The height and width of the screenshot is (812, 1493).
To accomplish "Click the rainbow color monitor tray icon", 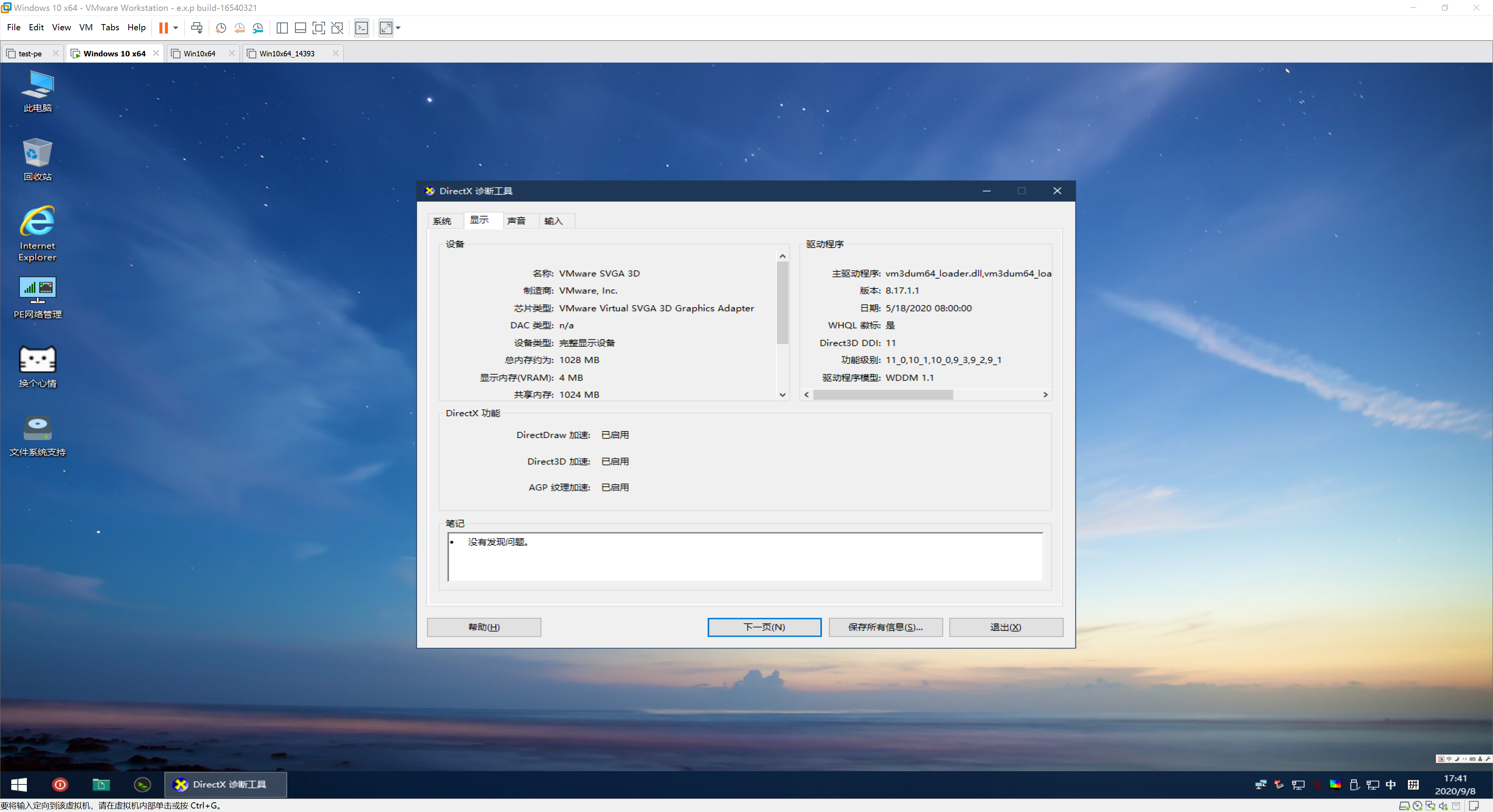I will pyautogui.click(x=1336, y=785).
